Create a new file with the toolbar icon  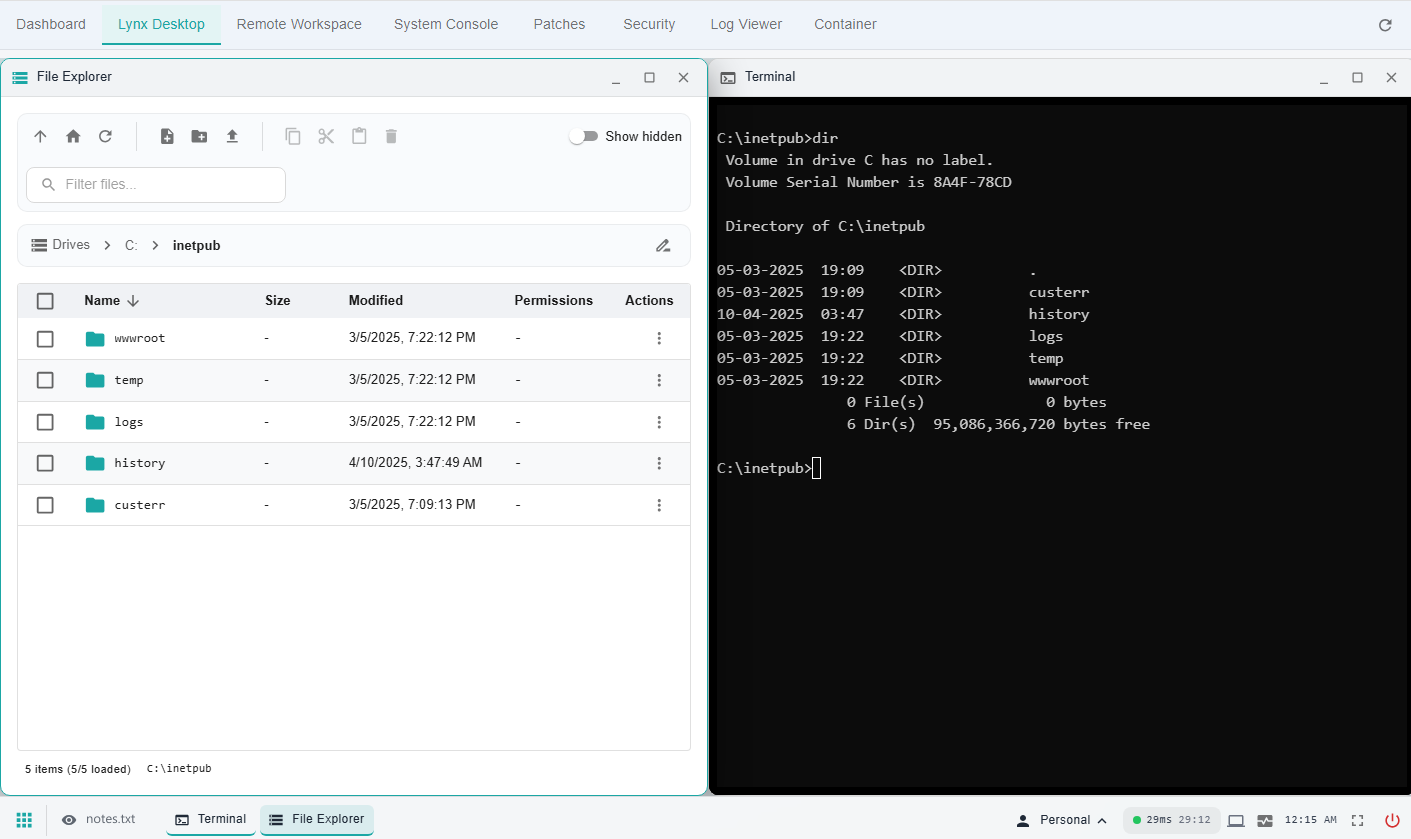167,136
